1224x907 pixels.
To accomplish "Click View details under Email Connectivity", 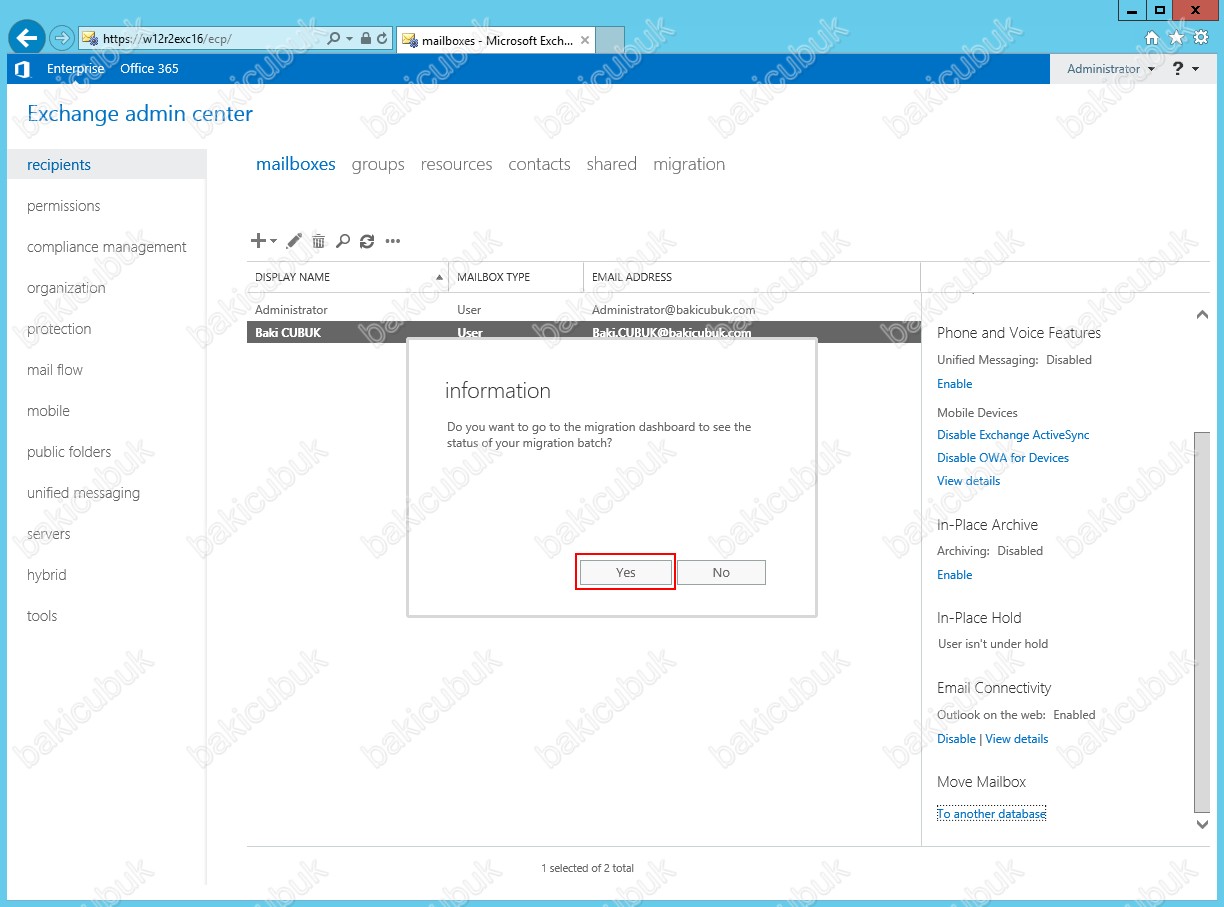I will point(1017,739).
